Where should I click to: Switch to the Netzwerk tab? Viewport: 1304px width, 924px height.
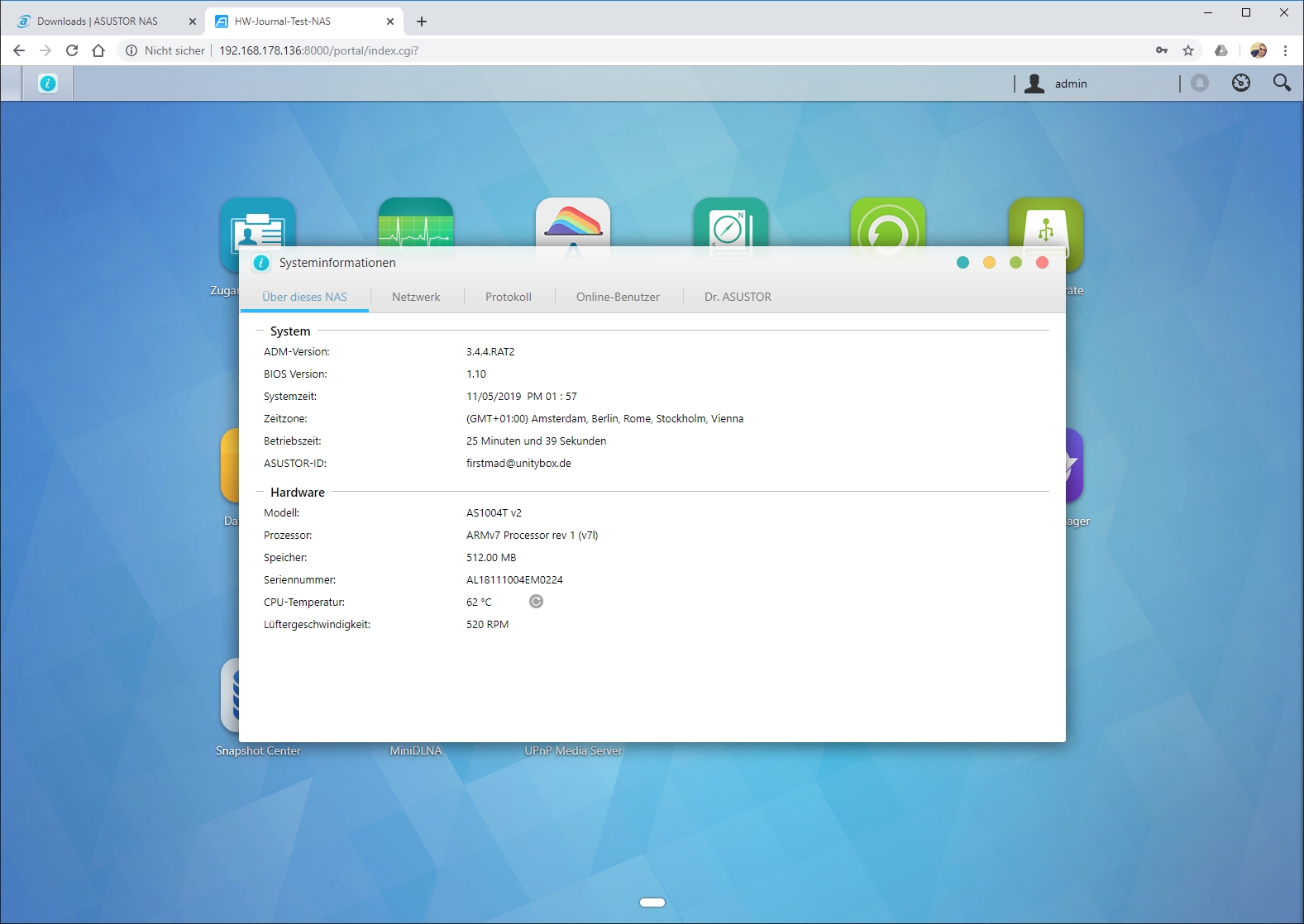pyautogui.click(x=416, y=297)
